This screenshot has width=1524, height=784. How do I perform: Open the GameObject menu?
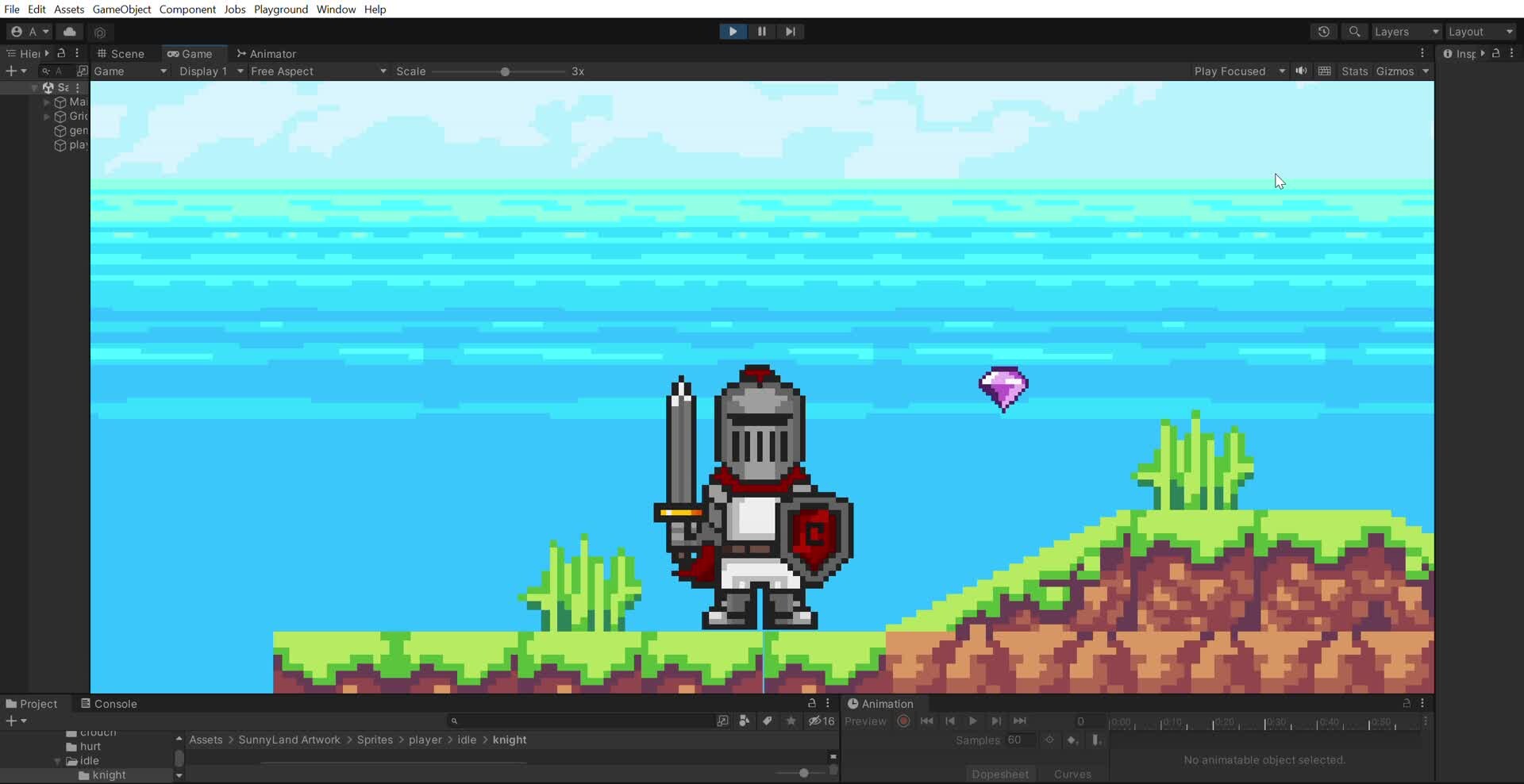click(x=121, y=10)
